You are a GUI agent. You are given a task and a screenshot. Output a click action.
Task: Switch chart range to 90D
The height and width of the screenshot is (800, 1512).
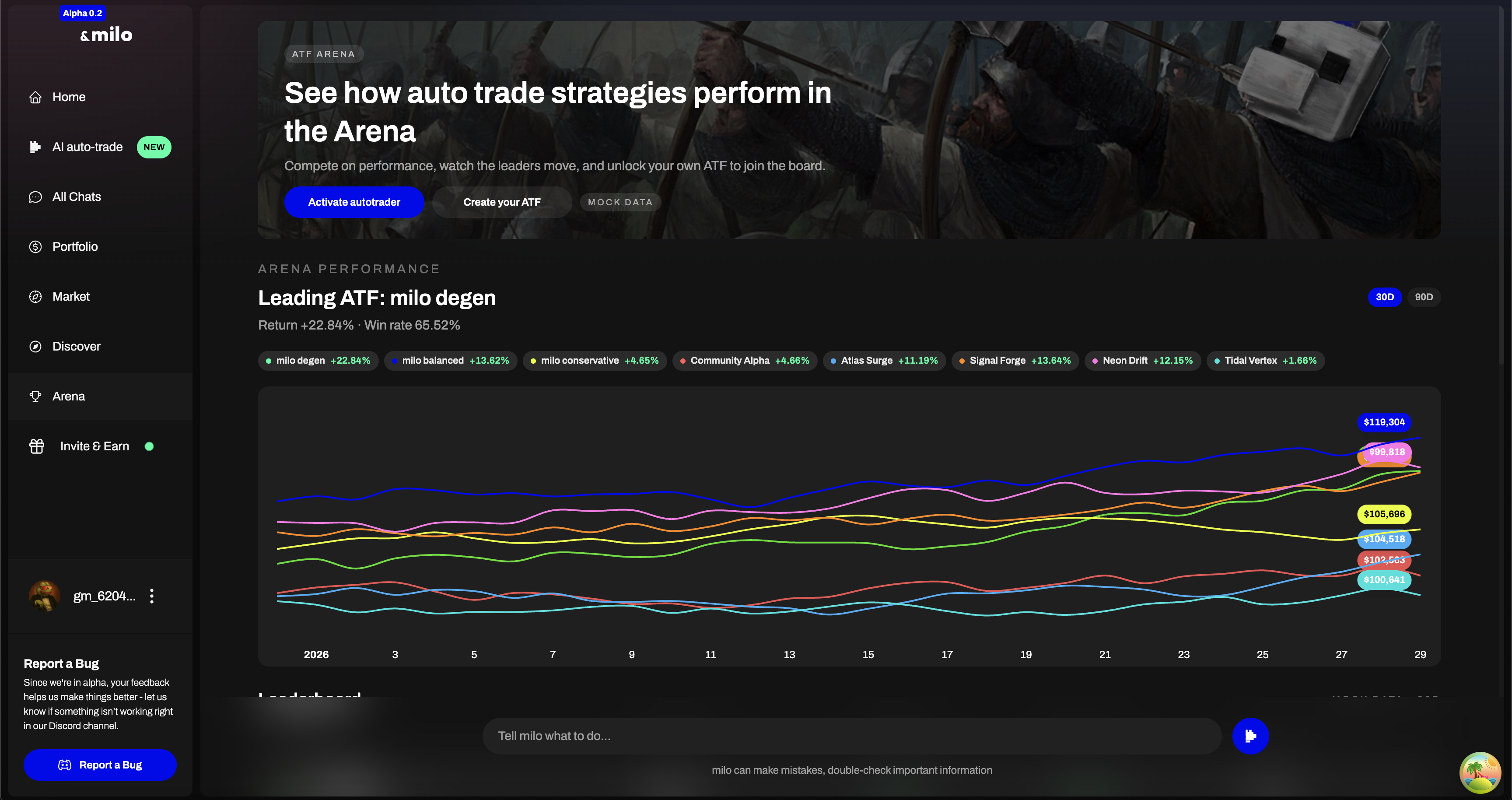(1423, 297)
